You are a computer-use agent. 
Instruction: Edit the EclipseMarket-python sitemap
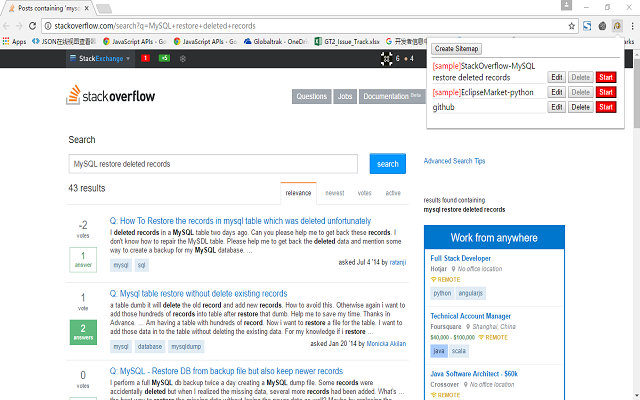point(557,92)
